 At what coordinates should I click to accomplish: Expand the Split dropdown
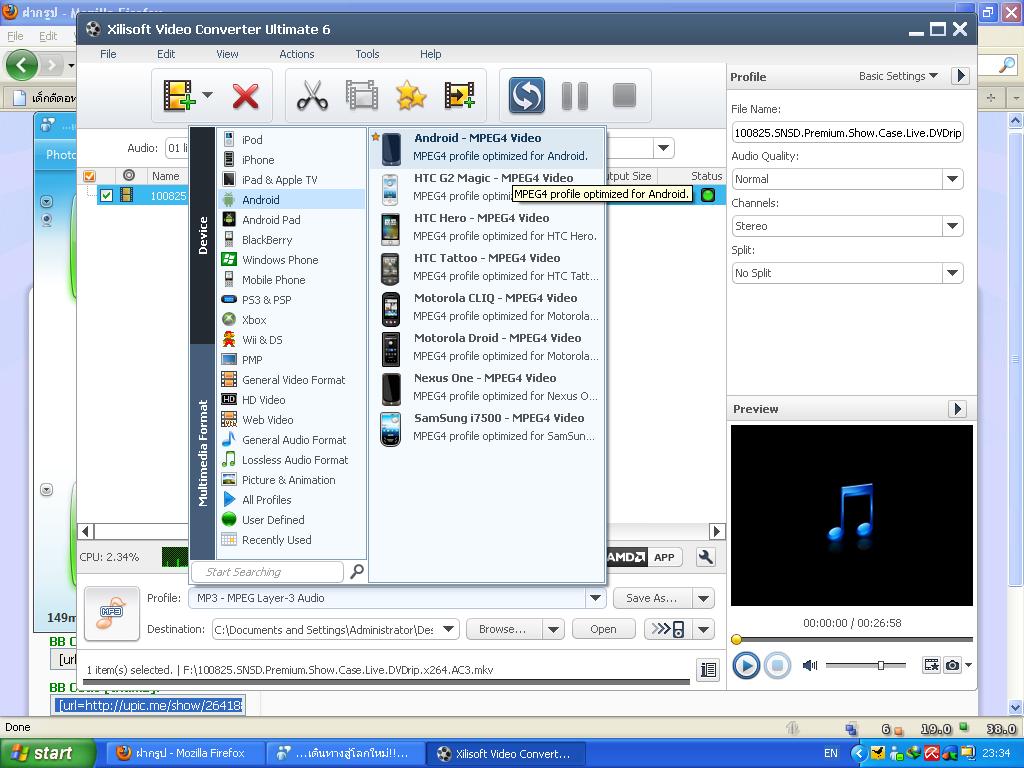coord(953,273)
